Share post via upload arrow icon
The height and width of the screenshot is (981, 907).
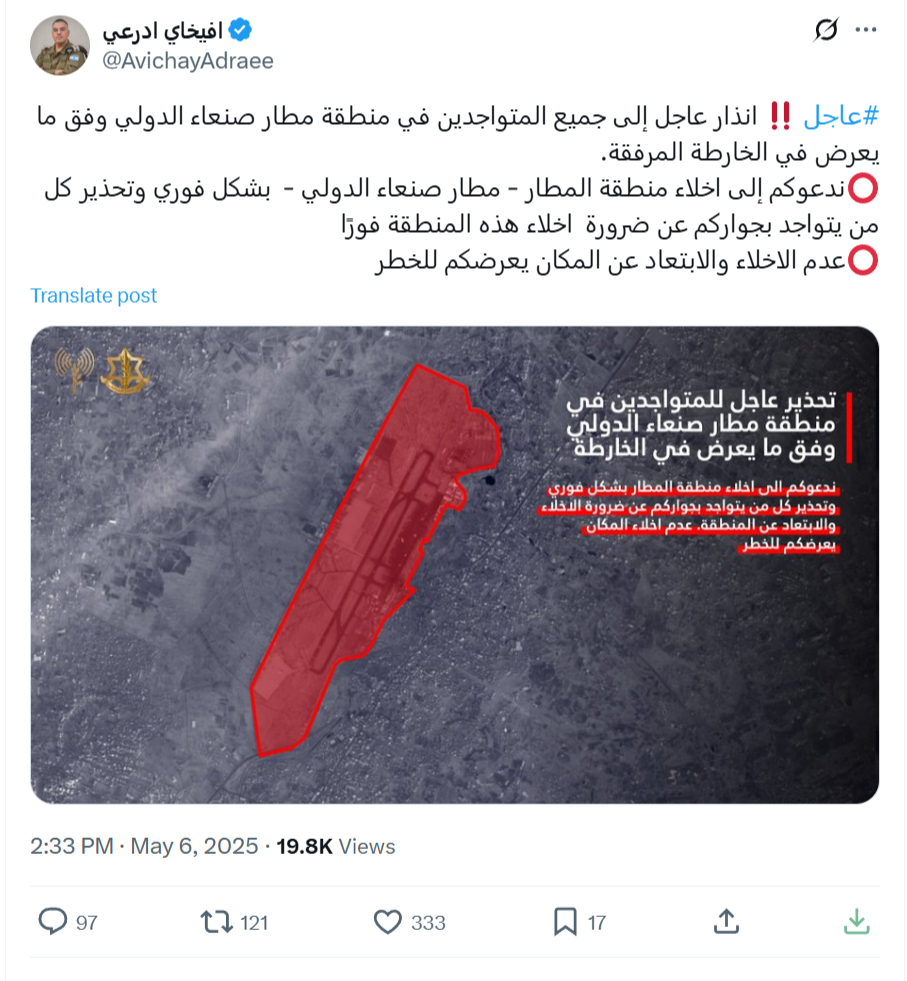tap(726, 922)
